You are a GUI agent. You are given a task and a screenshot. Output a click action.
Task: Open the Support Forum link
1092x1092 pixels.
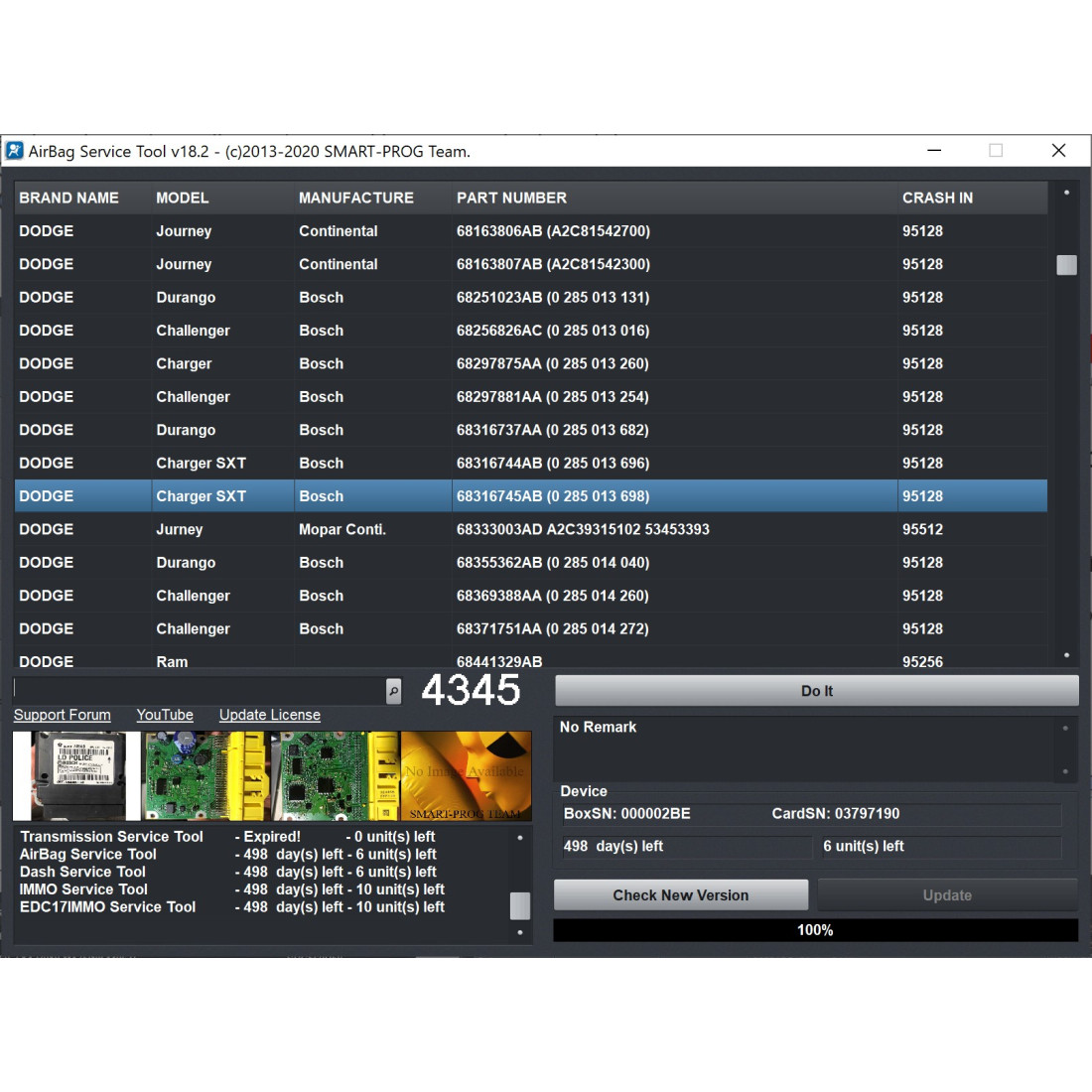(63, 715)
